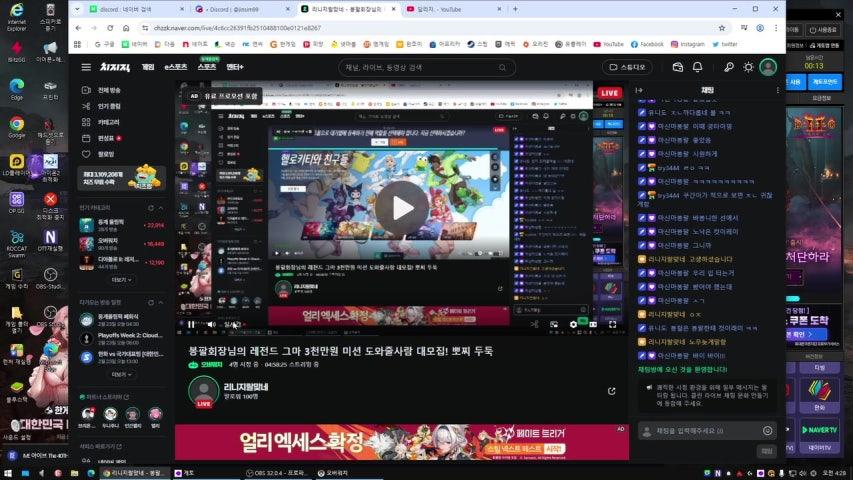Click the cheese free-charge promo banner

pyautogui.click(x=121, y=178)
